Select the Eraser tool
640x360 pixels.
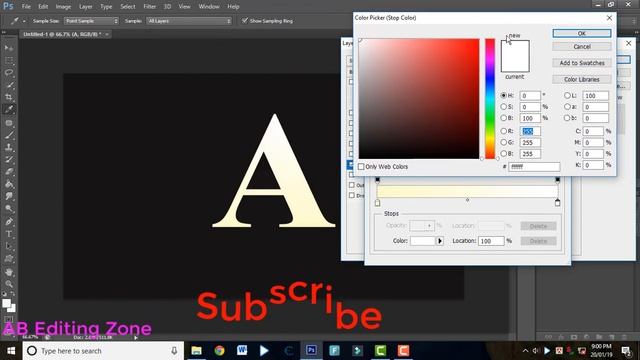coord(9,171)
